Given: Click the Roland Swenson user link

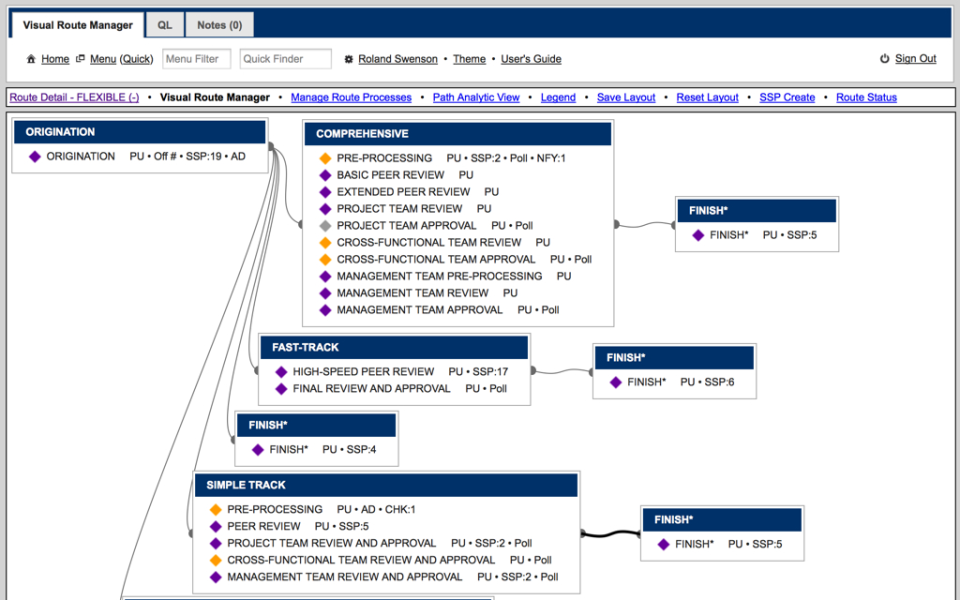Looking at the screenshot, I should coord(398,59).
